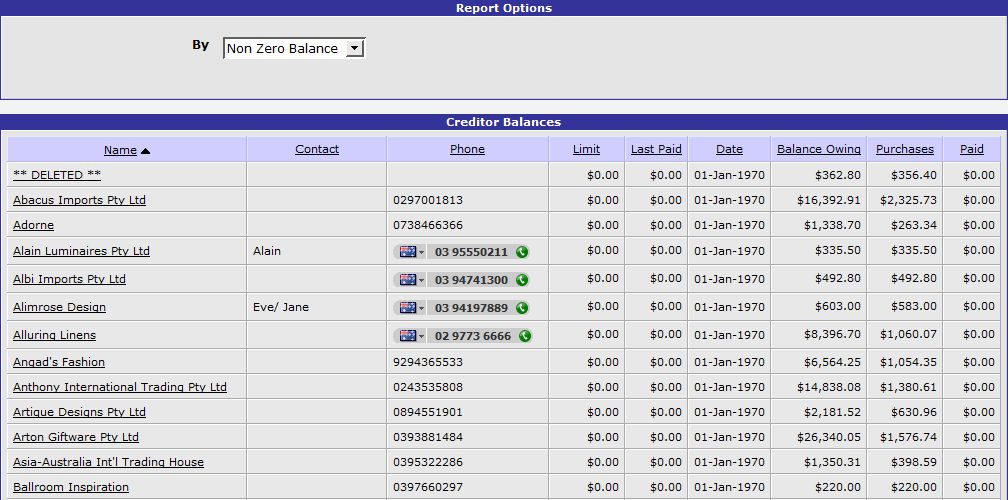Click Australian flag icon in Alluring Linens row
Viewport: 1008px width, 500px height.
click(408, 336)
